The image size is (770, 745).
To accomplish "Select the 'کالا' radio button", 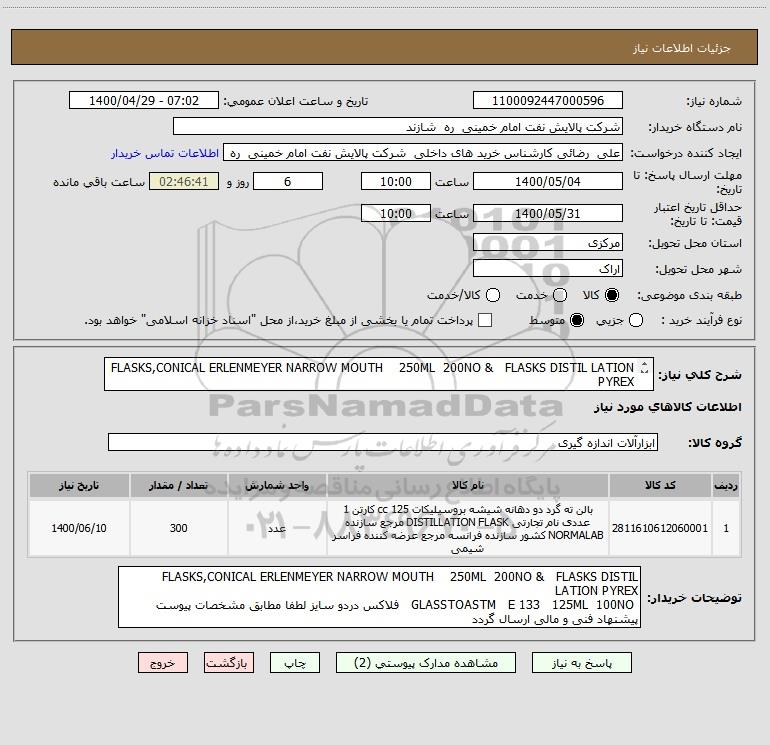I will [x=613, y=296].
